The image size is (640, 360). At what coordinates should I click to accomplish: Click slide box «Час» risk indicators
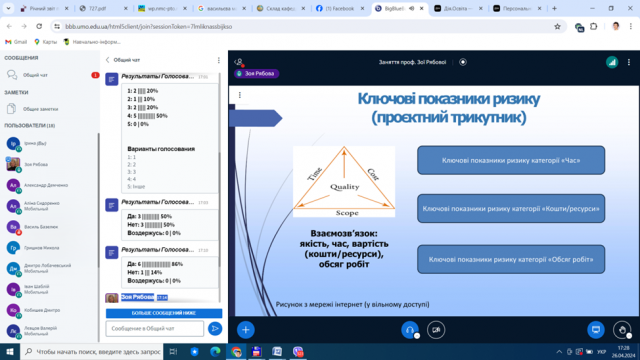pos(511,160)
